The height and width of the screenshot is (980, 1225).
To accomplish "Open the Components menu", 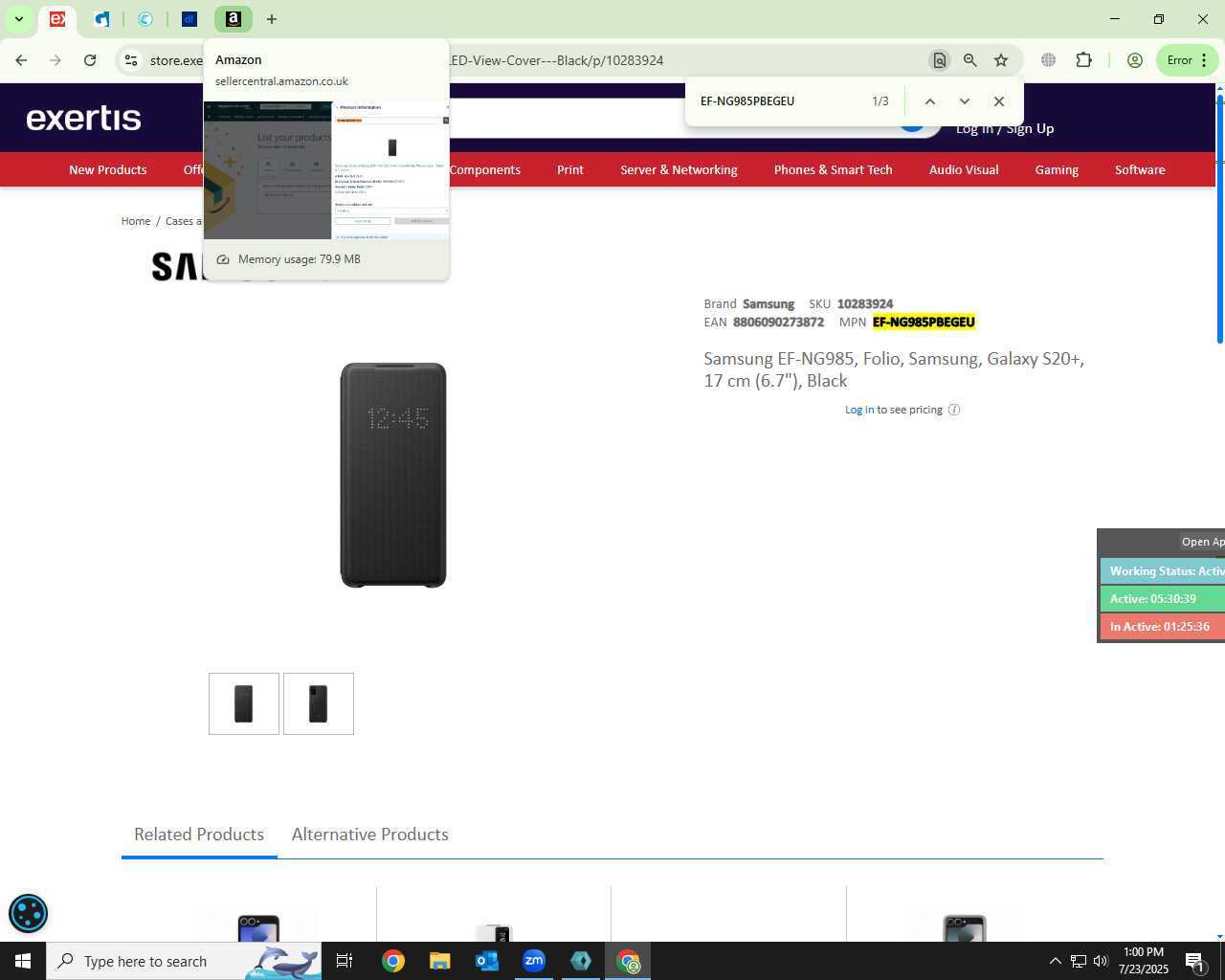I will (x=485, y=169).
